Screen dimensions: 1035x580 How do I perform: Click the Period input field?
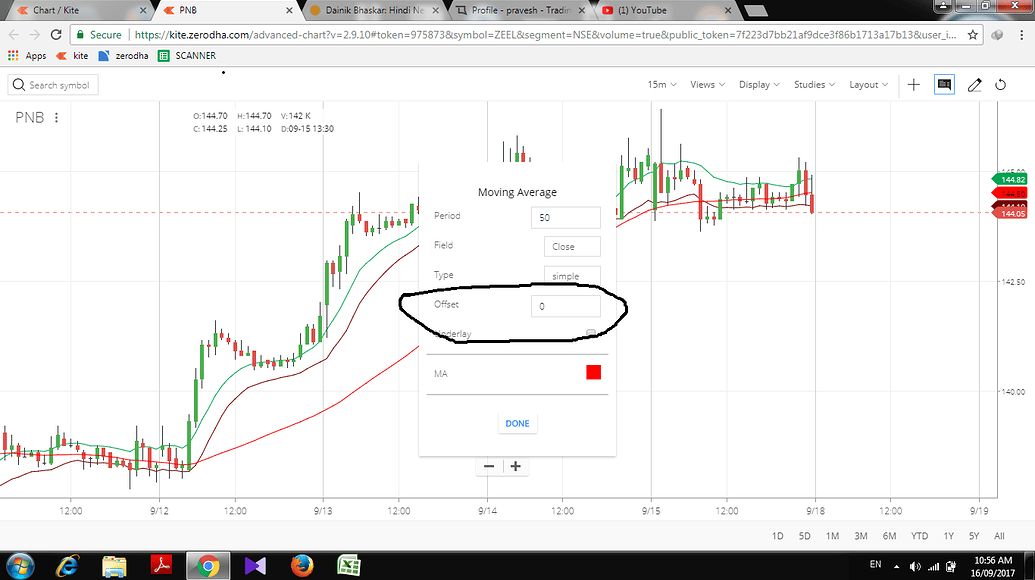coord(565,217)
